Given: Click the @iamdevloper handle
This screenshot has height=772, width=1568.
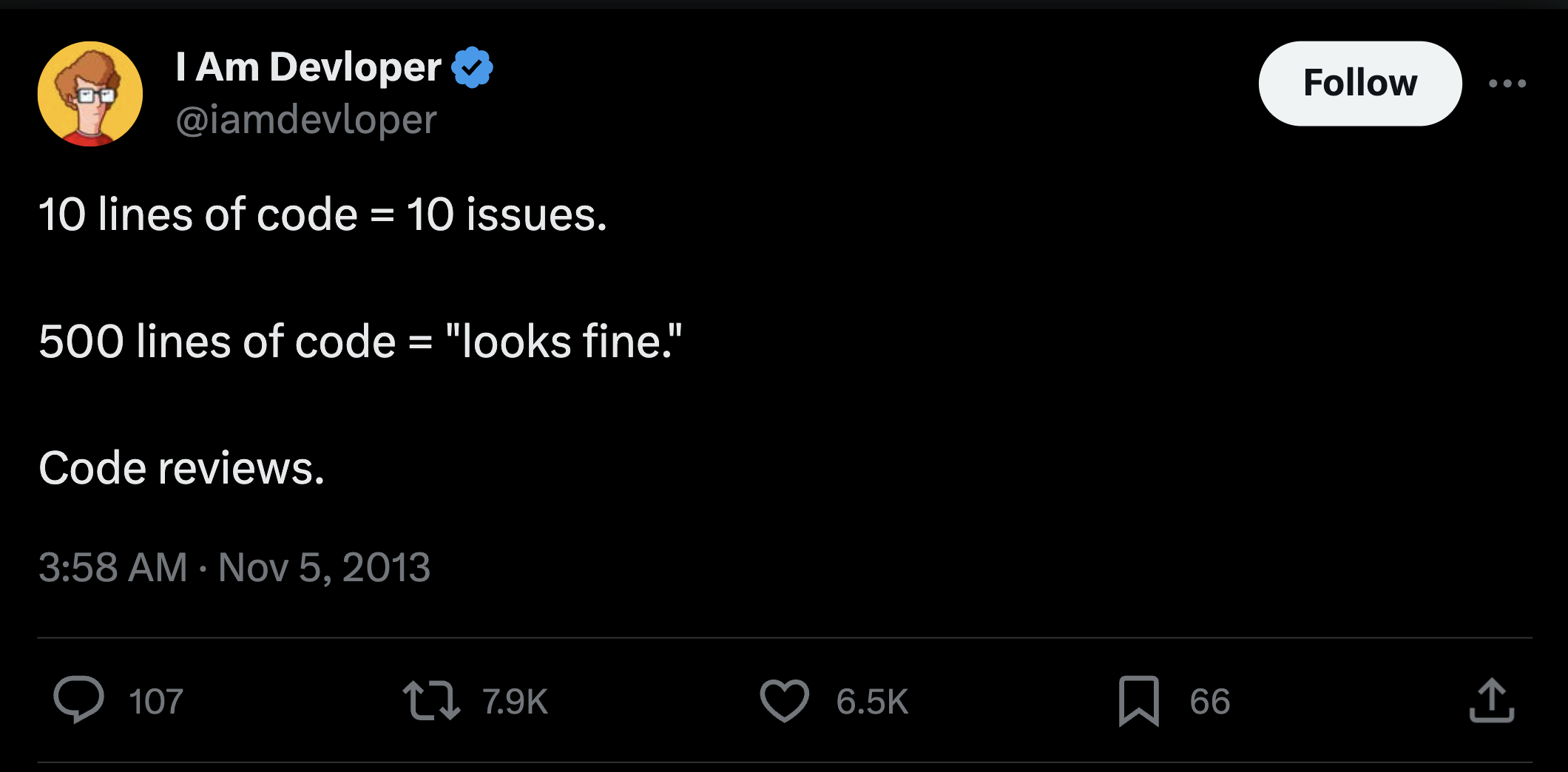Looking at the screenshot, I should click(x=306, y=120).
